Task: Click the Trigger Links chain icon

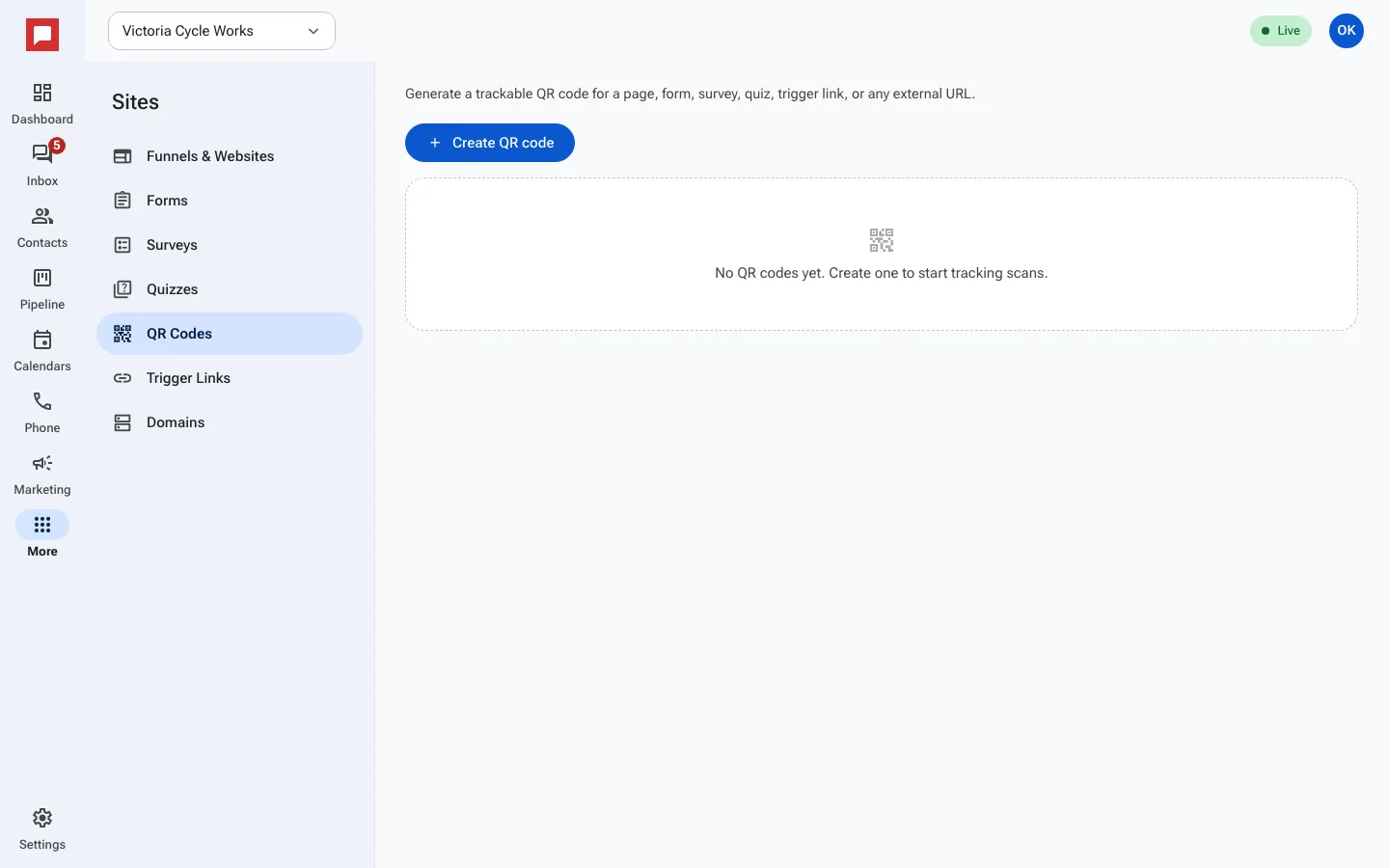Action: (123, 378)
